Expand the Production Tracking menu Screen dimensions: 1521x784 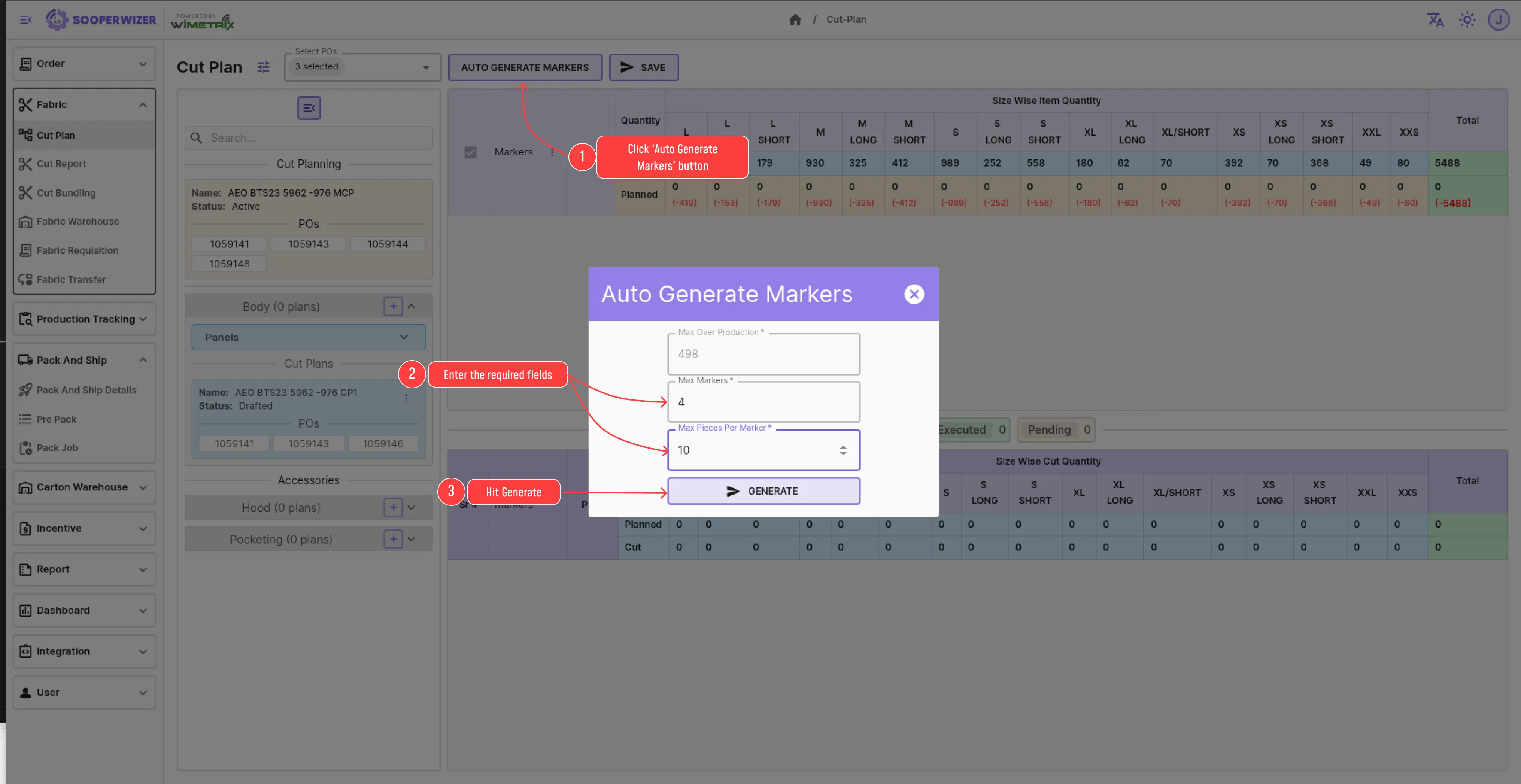point(84,319)
